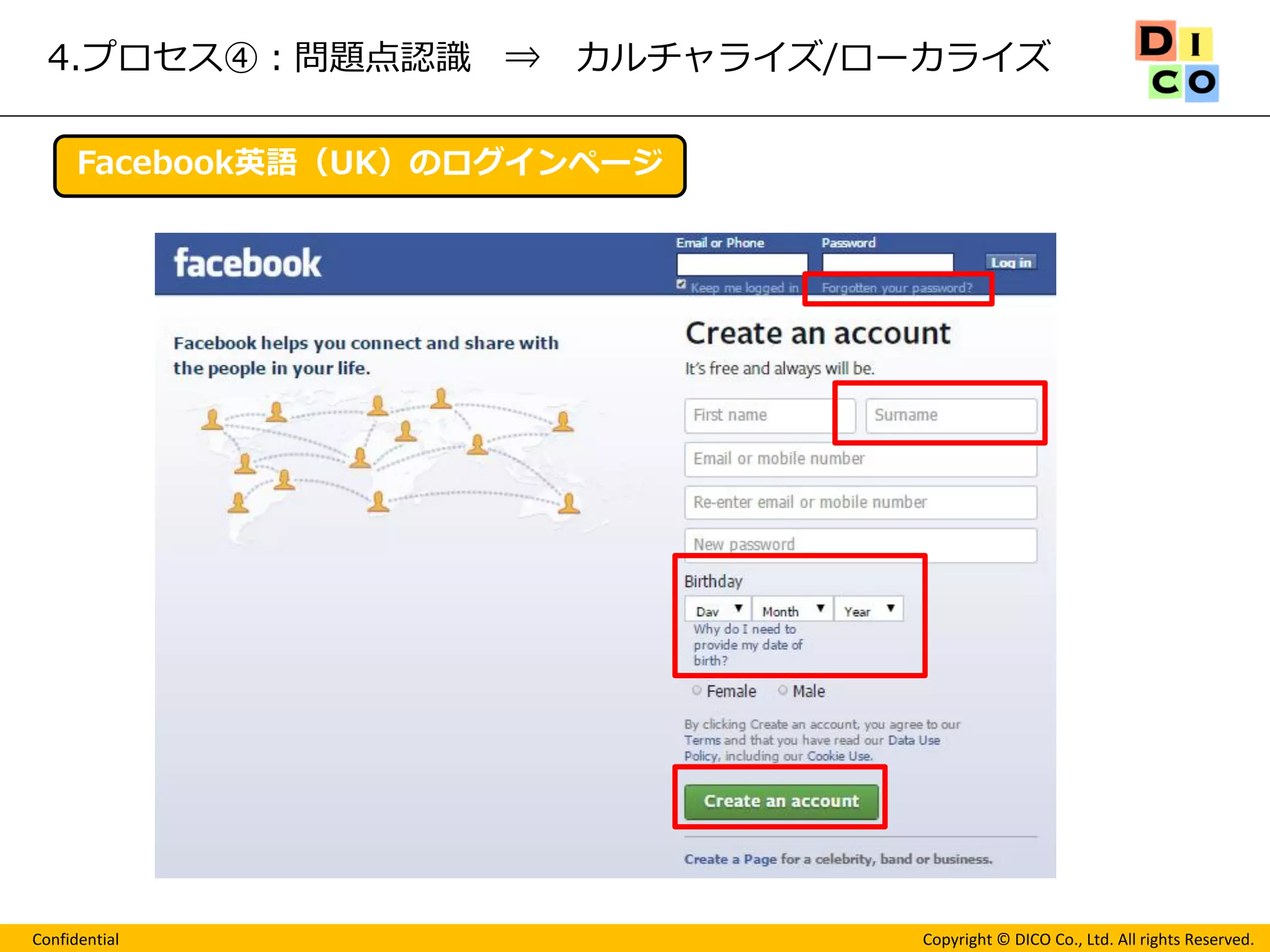Open the Terms link
The image size is (1270, 952).
702,741
